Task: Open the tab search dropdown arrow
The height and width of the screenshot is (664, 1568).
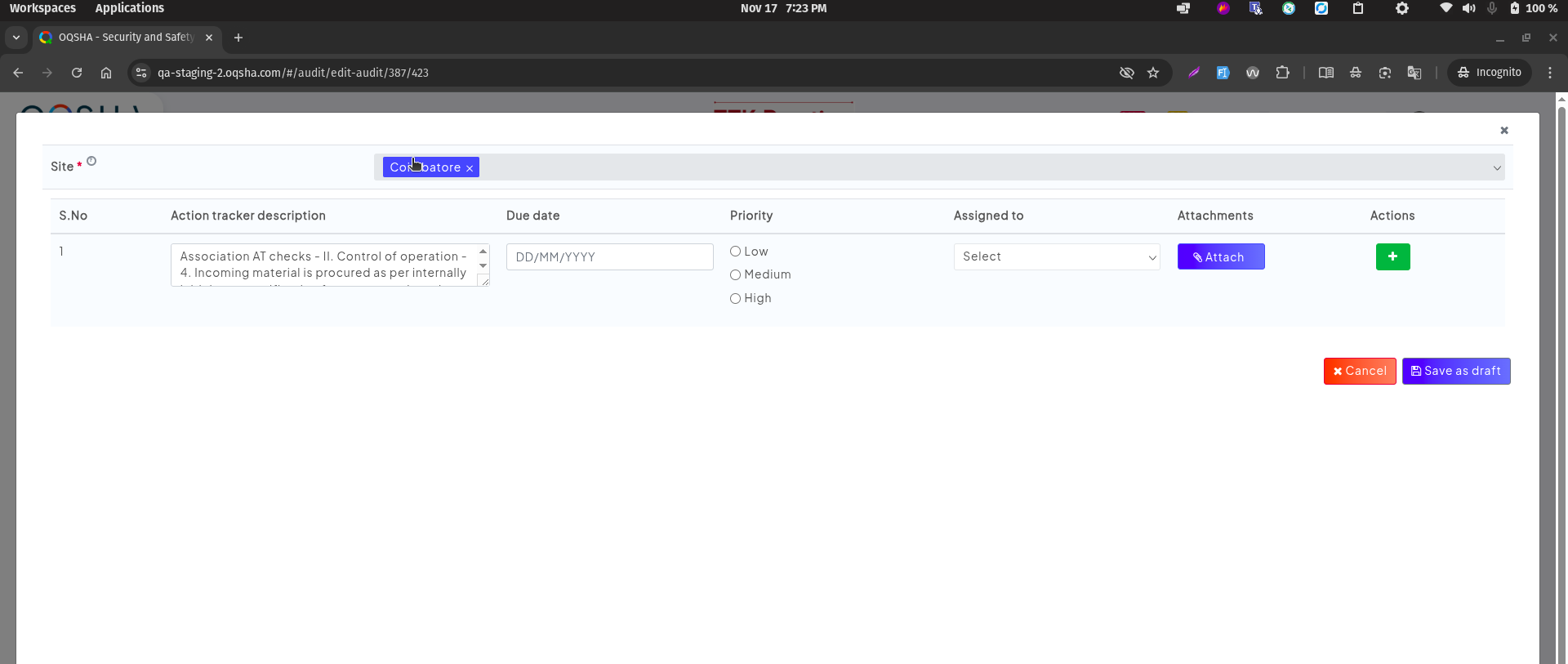Action: (16, 38)
